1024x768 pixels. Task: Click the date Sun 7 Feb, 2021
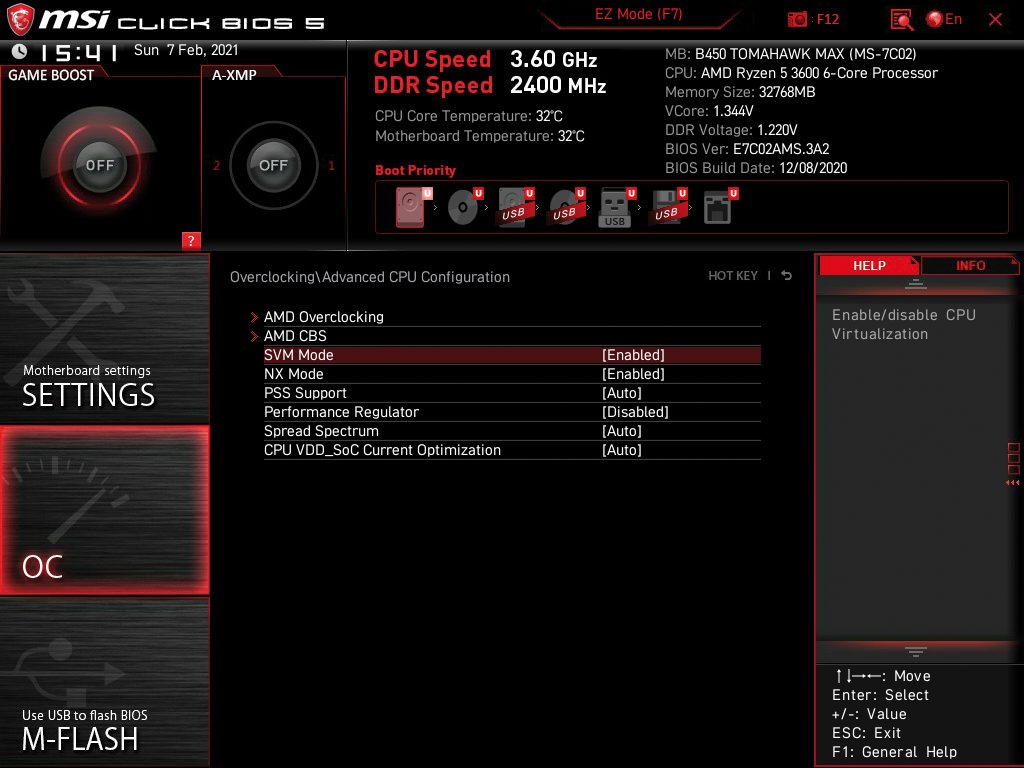(x=186, y=50)
